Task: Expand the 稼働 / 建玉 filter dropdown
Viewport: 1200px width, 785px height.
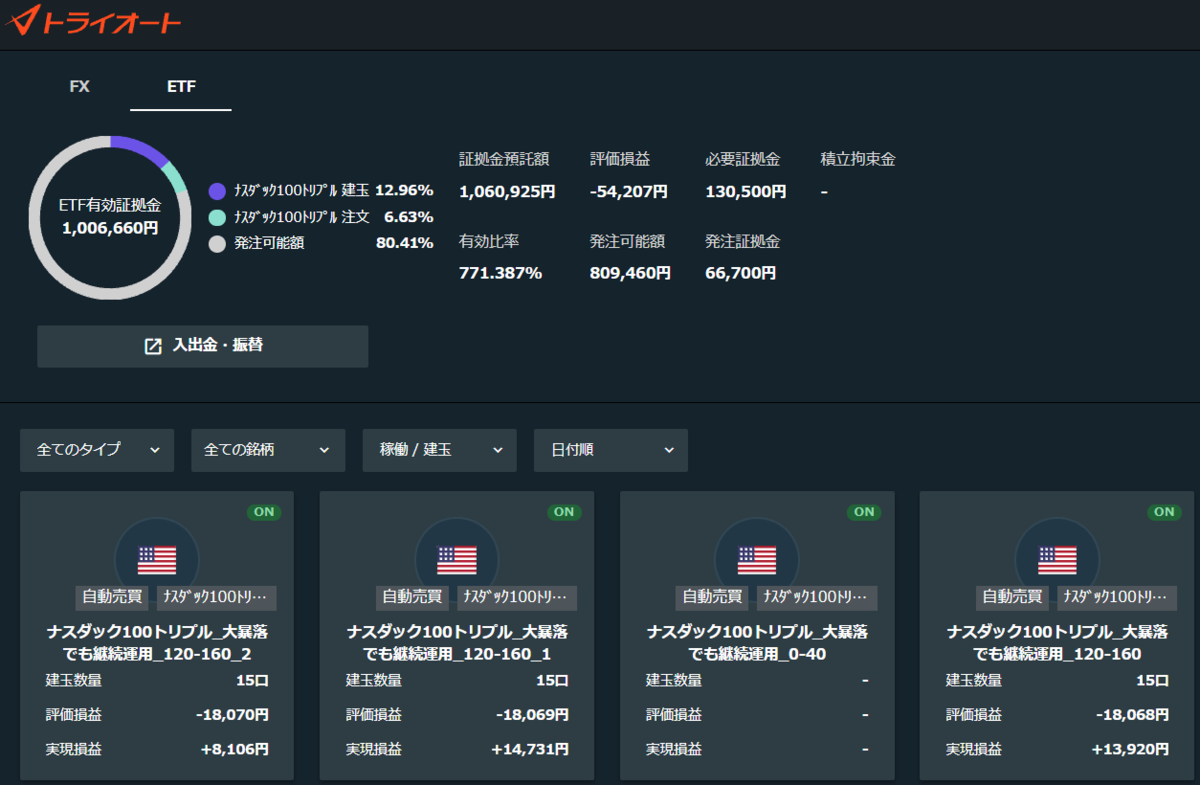Action: click(440, 450)
